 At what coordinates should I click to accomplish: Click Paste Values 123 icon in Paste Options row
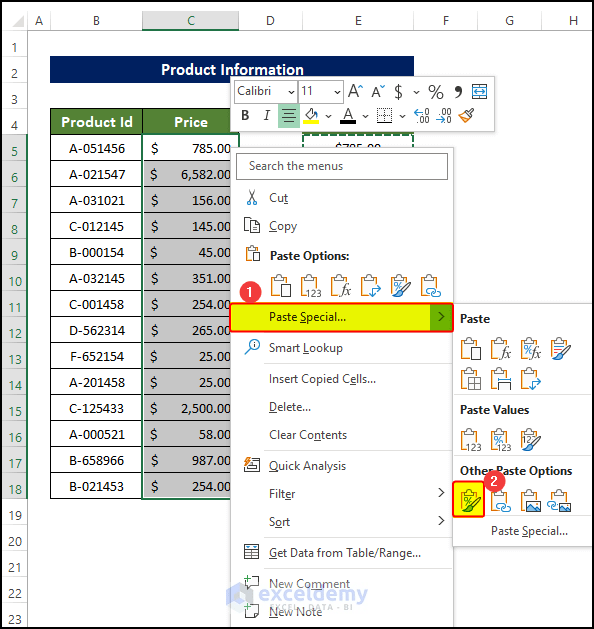click(311, 286)
